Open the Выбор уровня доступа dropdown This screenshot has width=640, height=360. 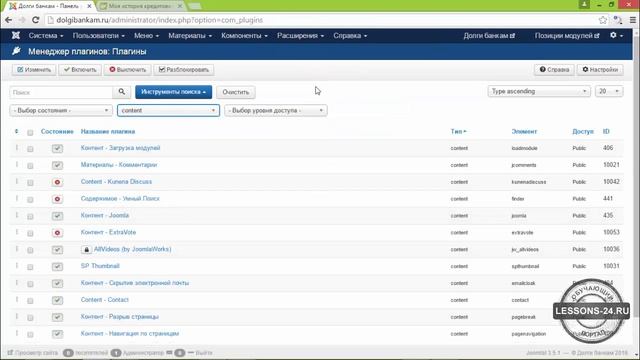click(x=276, y=111)
